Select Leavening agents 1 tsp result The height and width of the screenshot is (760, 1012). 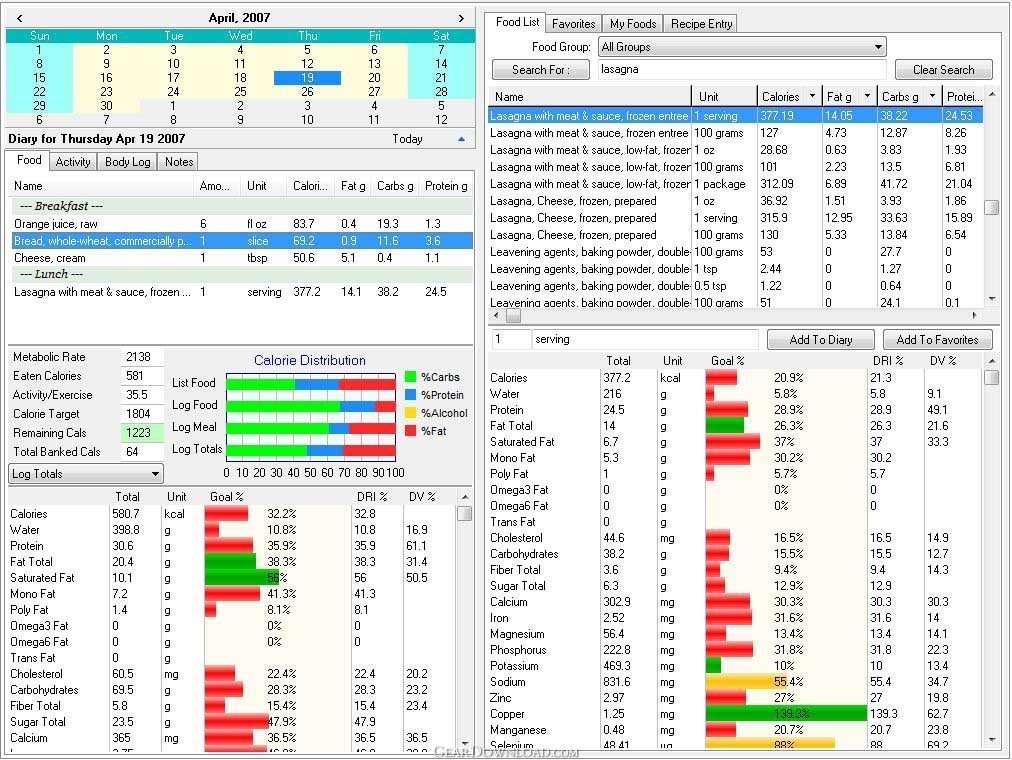736,269
